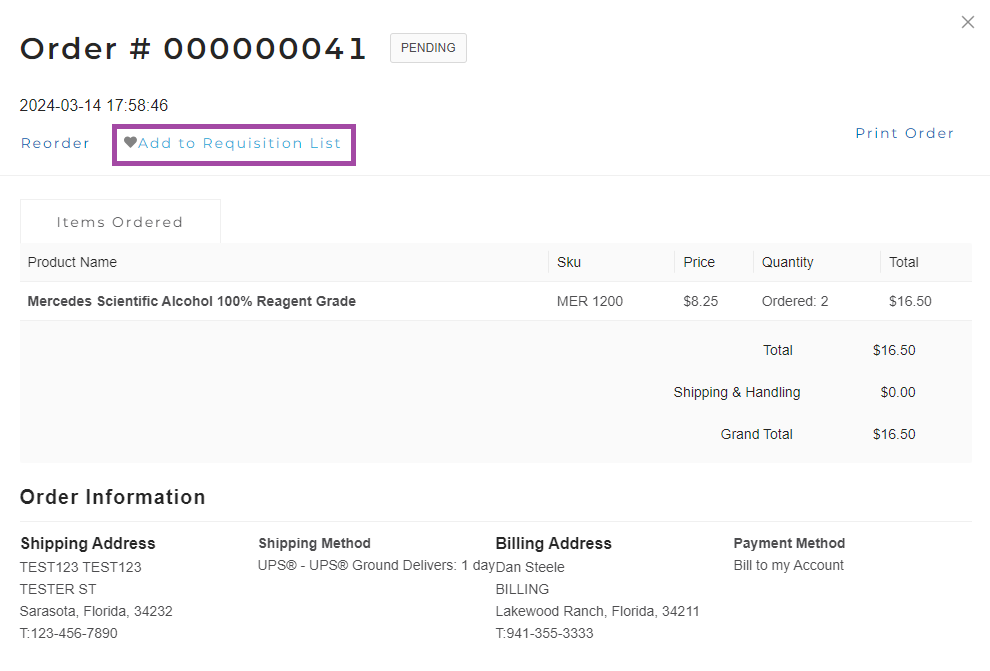
Task: Select the Items Ordered tab
Action: [x=120, y=222]
